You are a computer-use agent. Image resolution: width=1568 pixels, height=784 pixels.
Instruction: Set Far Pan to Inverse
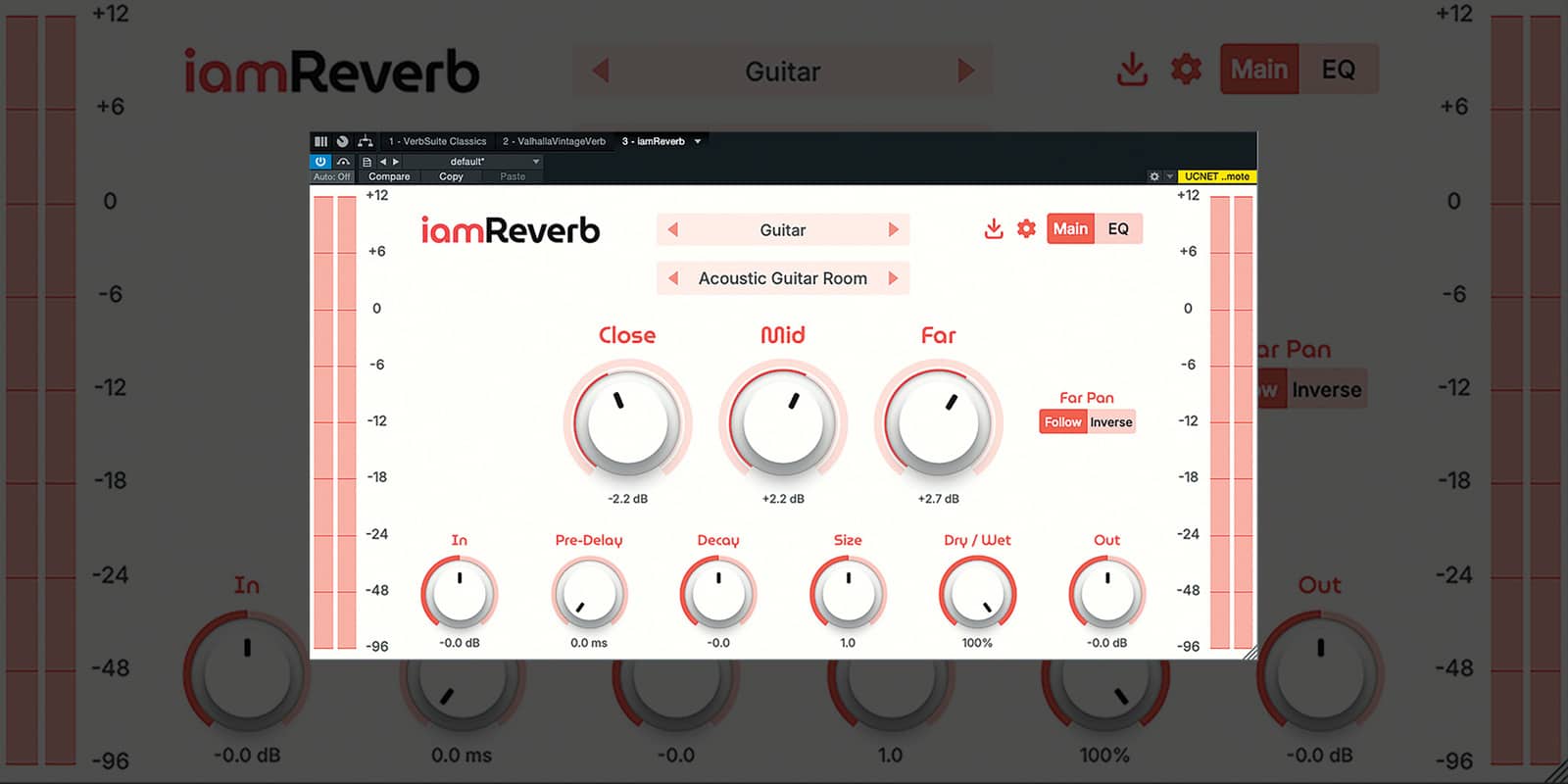pos(1111,422)
